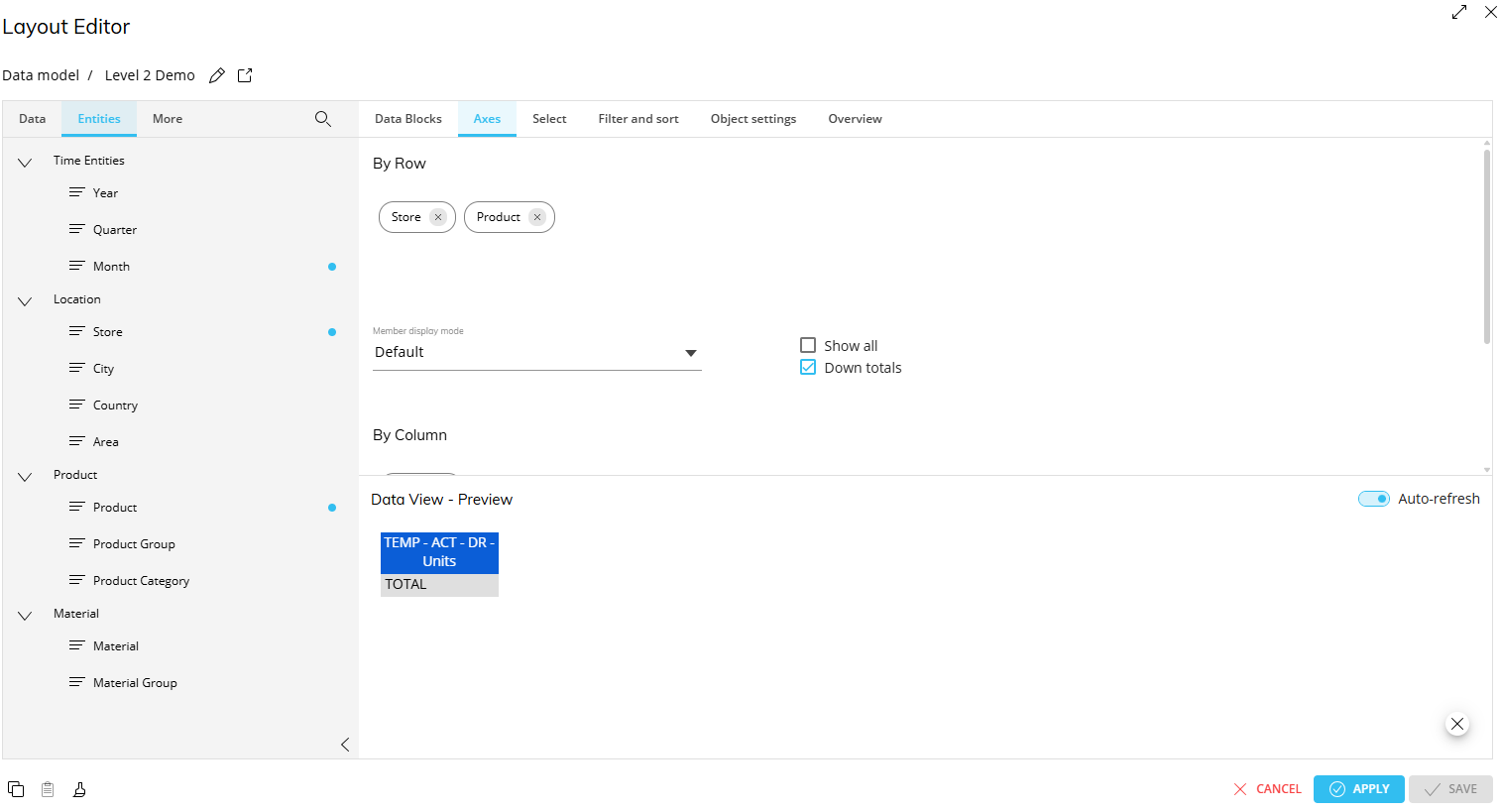1501x812 pixels.
Task: Click the blue dot next to Store entity
Action: (332, 332)
